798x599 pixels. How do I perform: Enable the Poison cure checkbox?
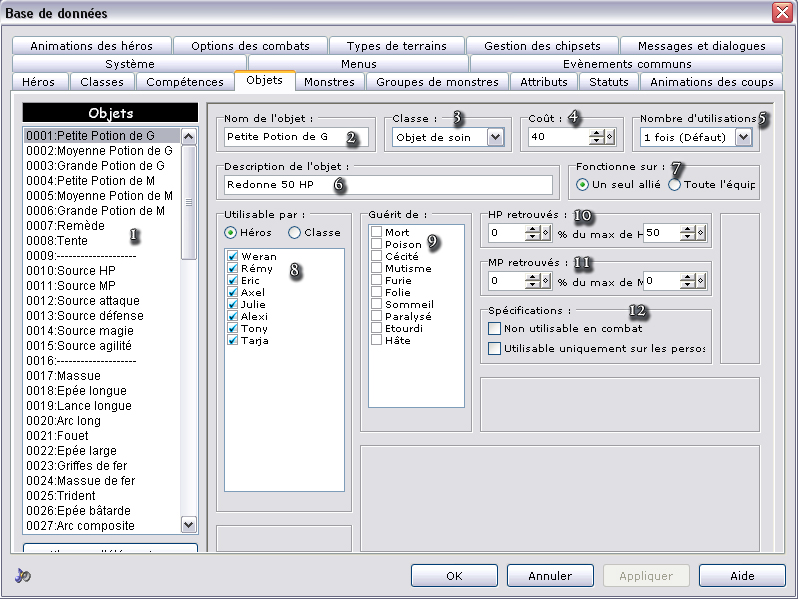pos(376,245)
